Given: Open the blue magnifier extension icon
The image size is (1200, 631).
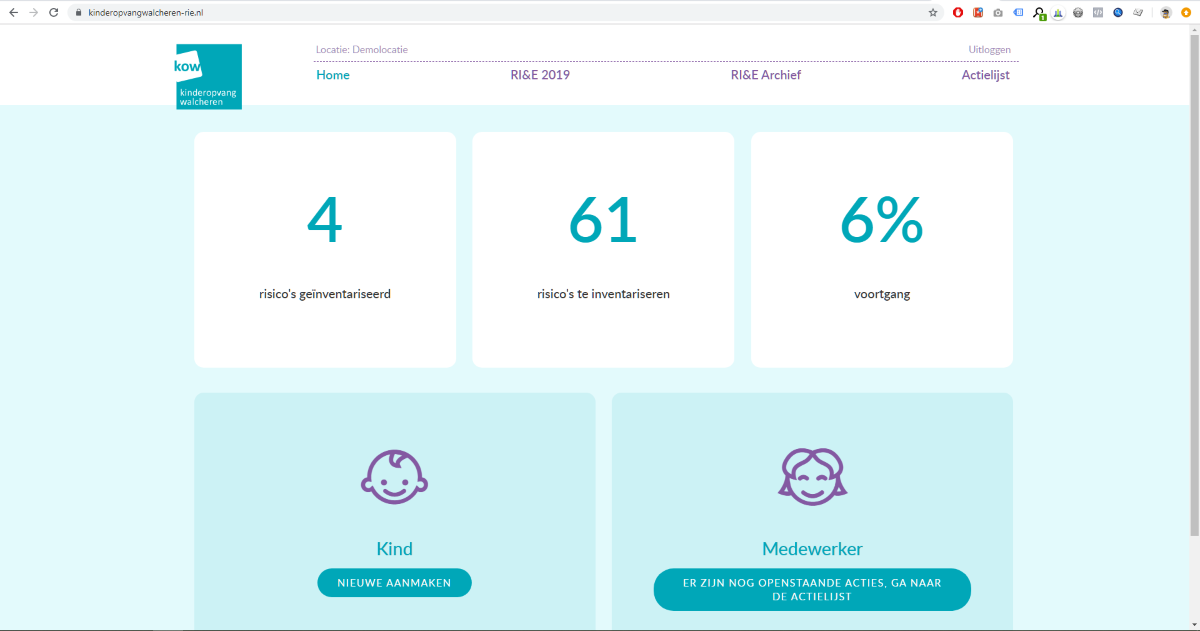Looking at the screenshot, I should click(1118, 13).
